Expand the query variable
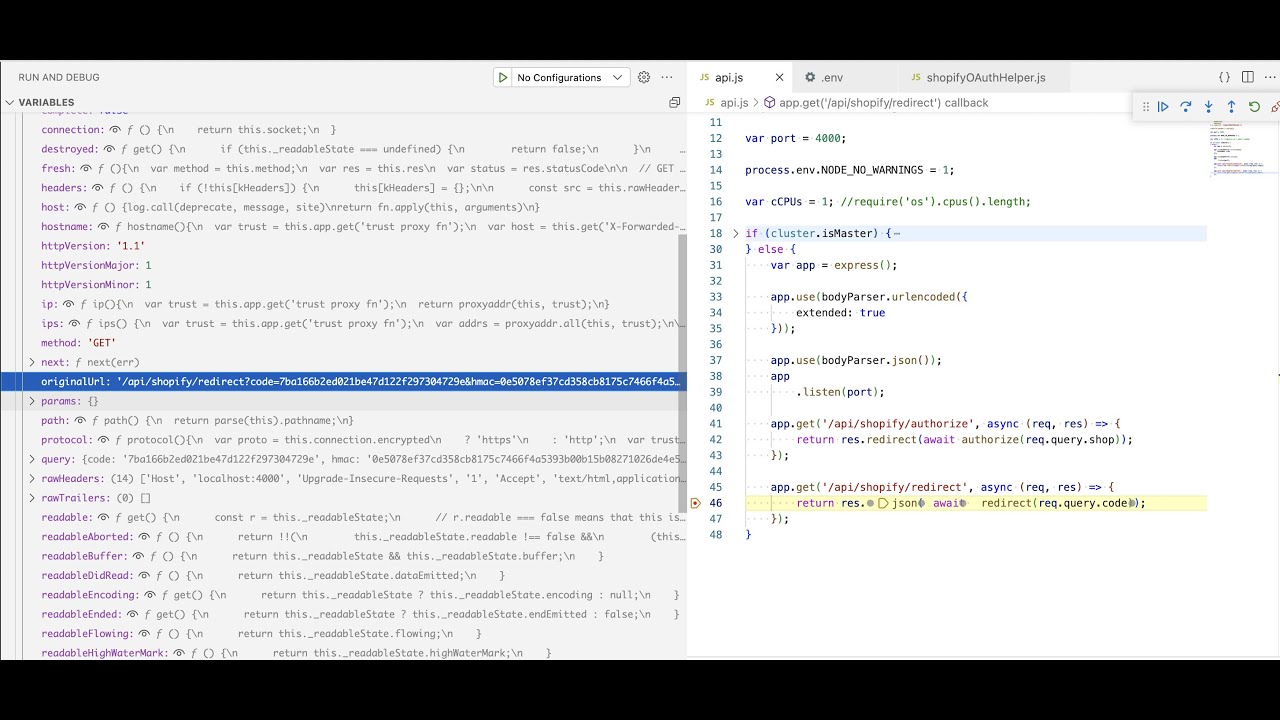 point(32,459)
